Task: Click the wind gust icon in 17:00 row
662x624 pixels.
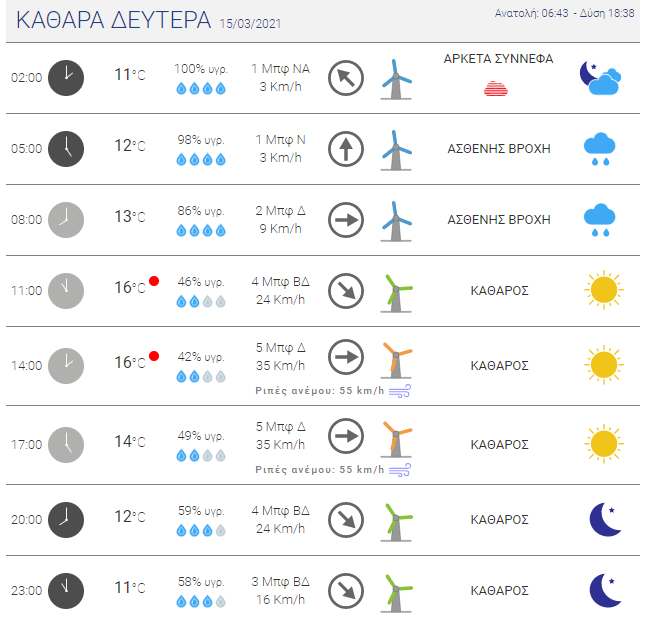Action: pos(399,470)
